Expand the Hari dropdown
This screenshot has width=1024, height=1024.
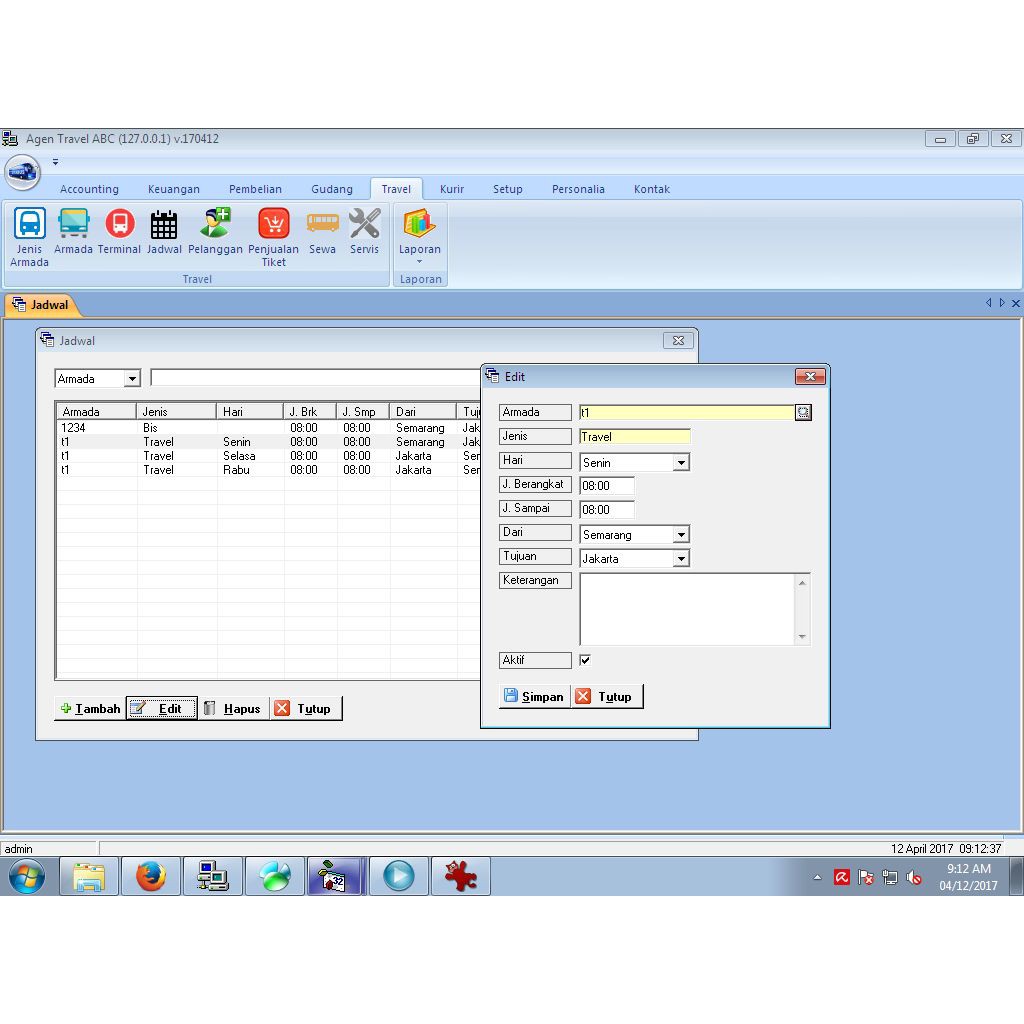681,463
